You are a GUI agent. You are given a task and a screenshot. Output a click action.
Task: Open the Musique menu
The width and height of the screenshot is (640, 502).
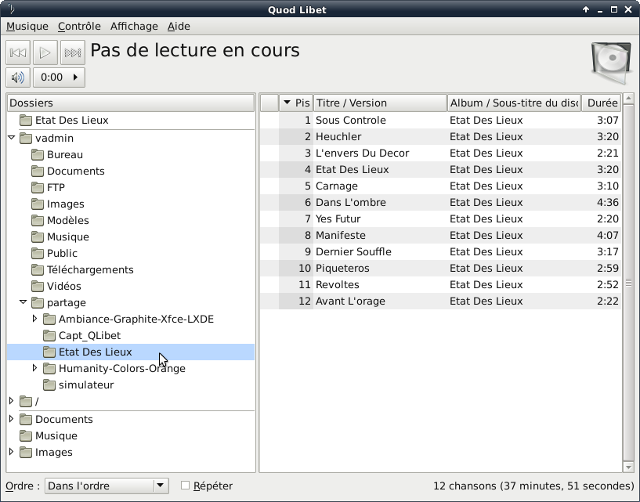pos(27,26)
